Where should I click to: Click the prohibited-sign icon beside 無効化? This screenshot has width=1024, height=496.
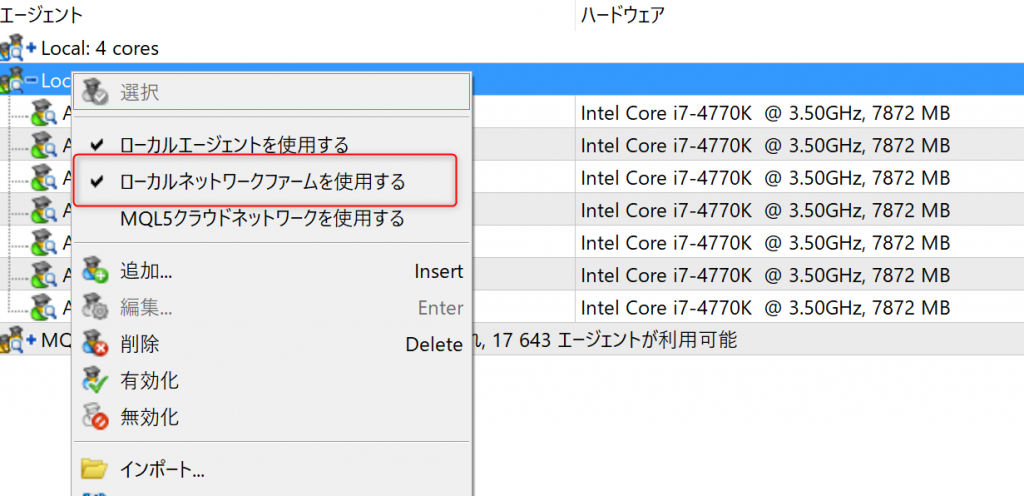tap(95, 417)
